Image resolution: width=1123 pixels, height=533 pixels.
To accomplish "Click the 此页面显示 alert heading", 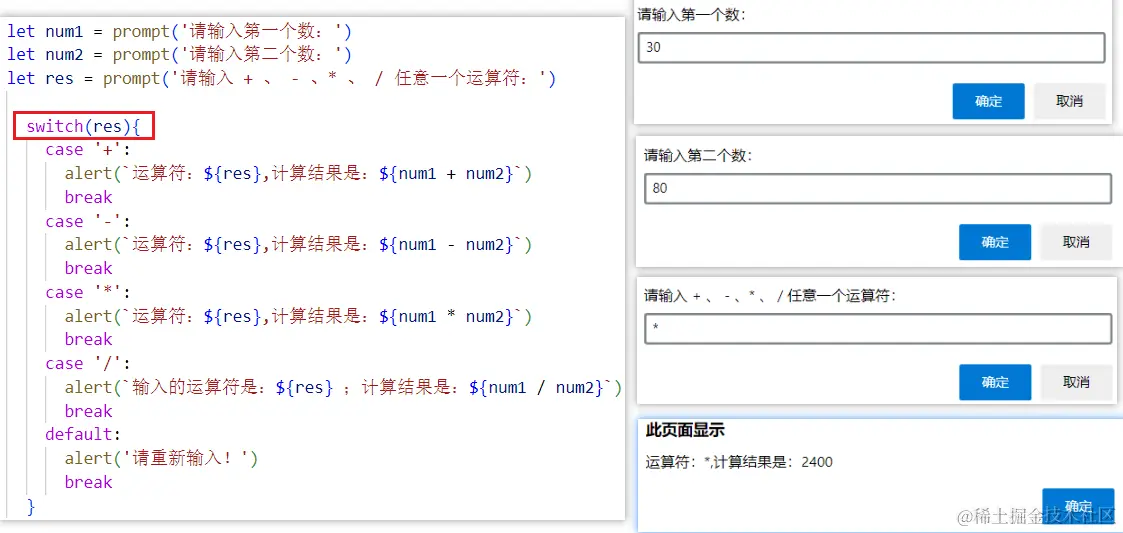I will click(685, 430).
